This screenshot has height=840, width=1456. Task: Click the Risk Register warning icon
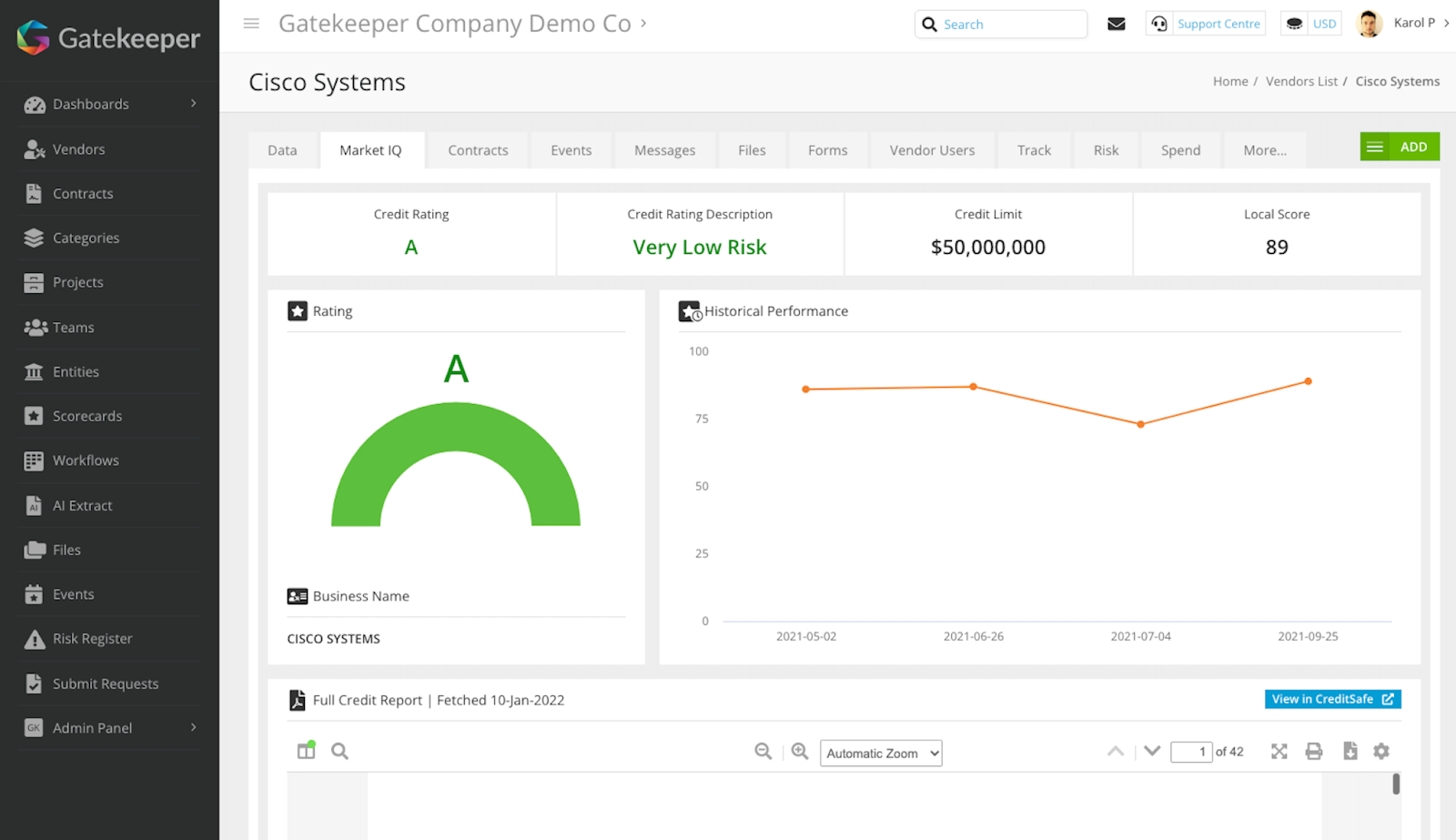click(x=35, y=639)
